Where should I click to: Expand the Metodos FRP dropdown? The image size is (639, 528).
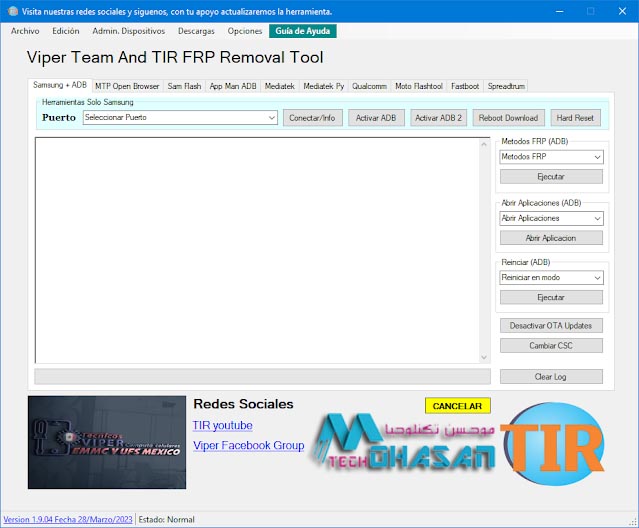[551, 157]
